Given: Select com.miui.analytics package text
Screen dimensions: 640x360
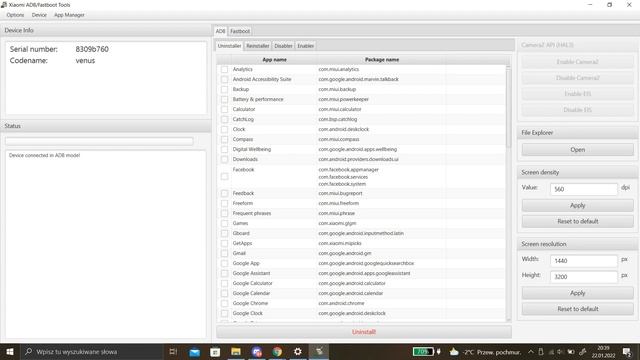Looking at the screenshot, I should 338,69.
